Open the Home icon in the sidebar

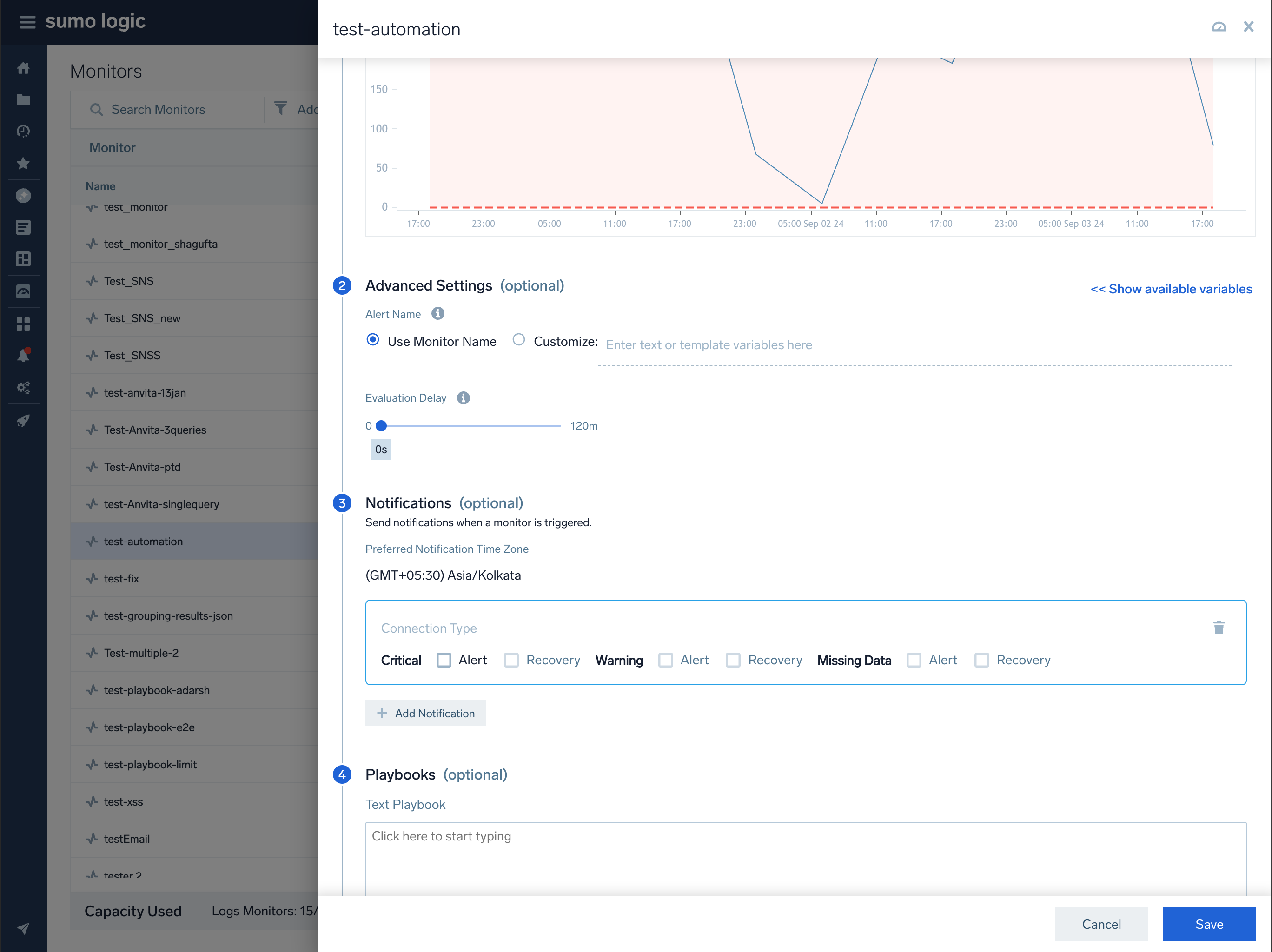pyautogui.click(x=23, y=67)
